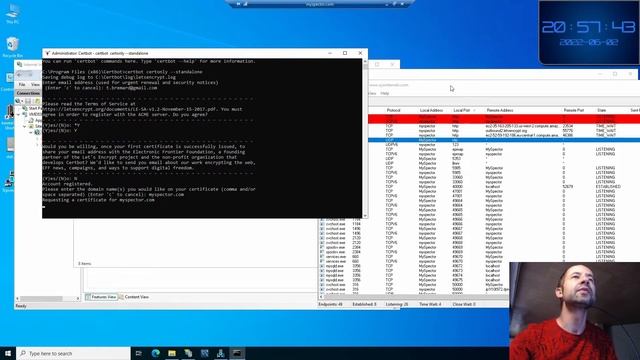Click the digital clock desktop widget
Image resolution: width=640 pixels, height=360 pixels.
tap(589, 33)
